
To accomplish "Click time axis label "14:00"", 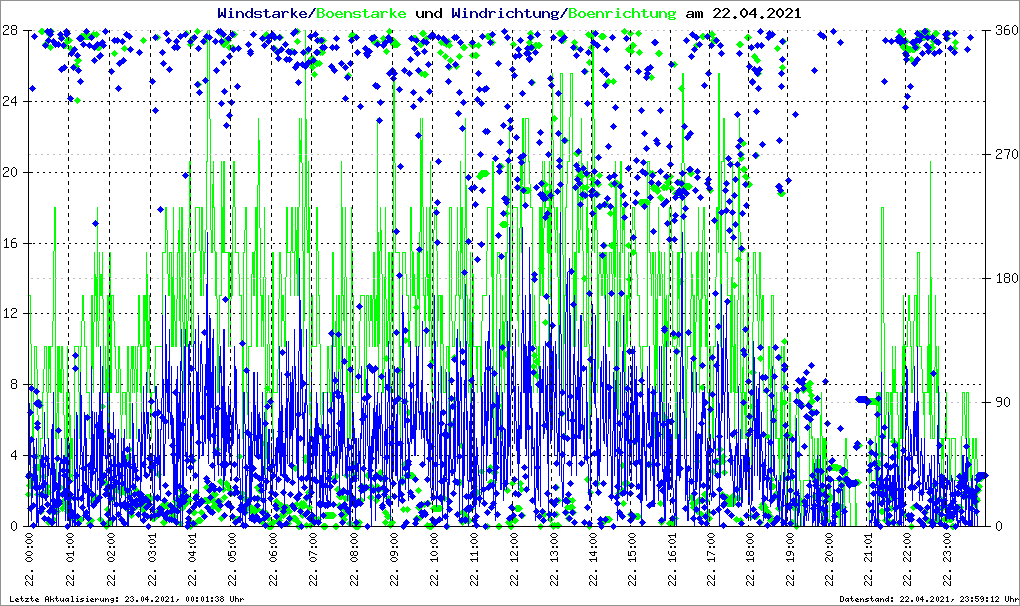I will click(592, 547).
